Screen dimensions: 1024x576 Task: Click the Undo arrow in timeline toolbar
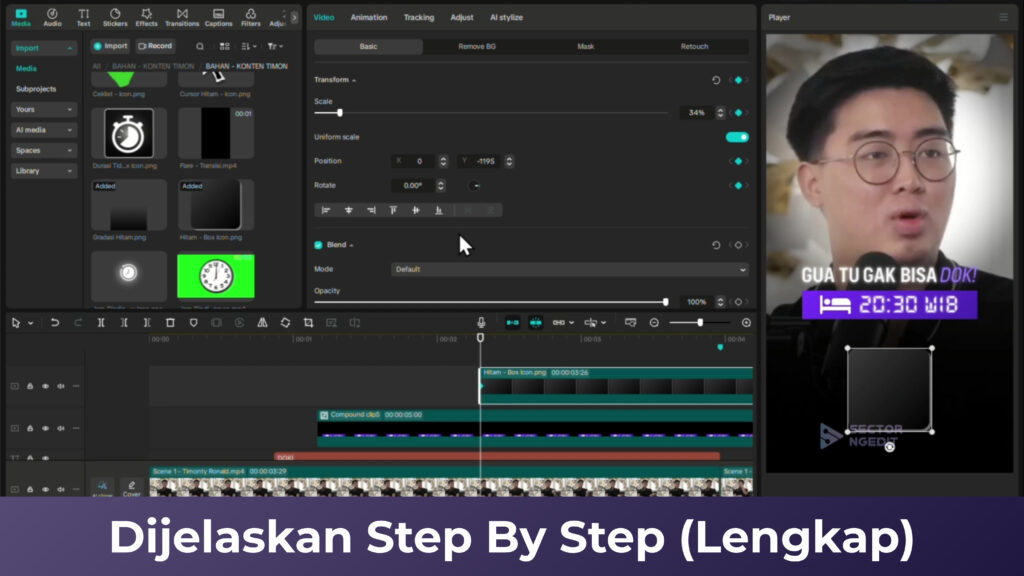(55, 323)
